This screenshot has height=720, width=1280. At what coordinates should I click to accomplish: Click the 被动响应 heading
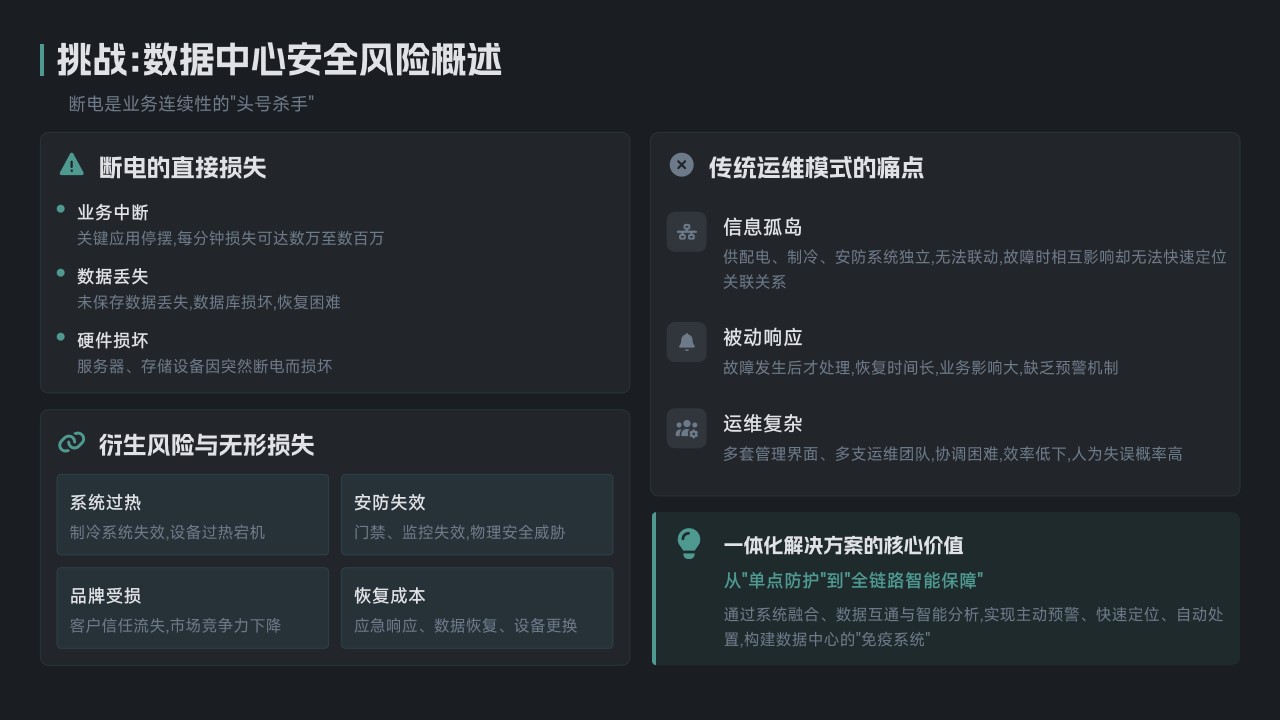coord(763,337)
